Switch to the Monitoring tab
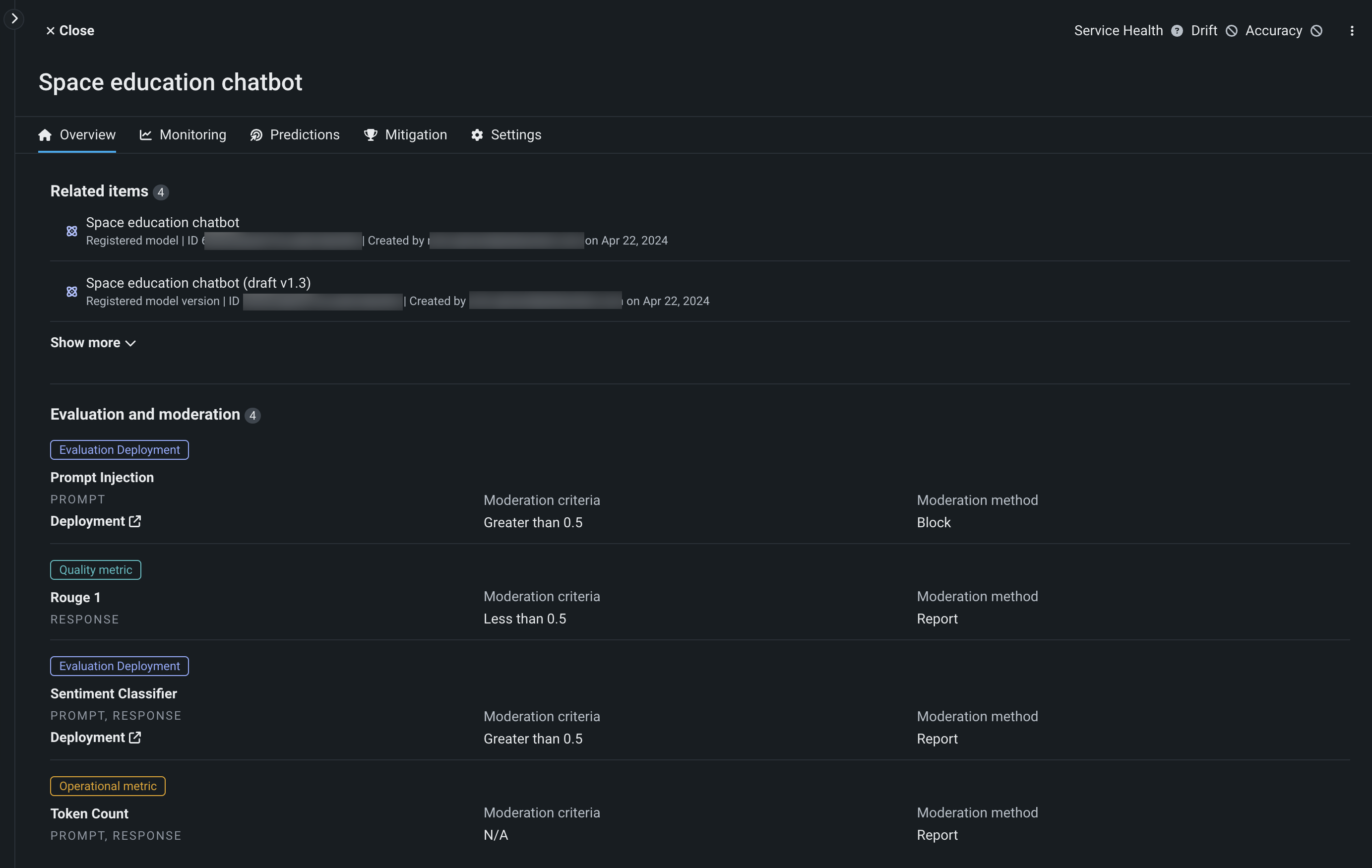This screenshot has height=868, width=1372. (x=183, y=134)
